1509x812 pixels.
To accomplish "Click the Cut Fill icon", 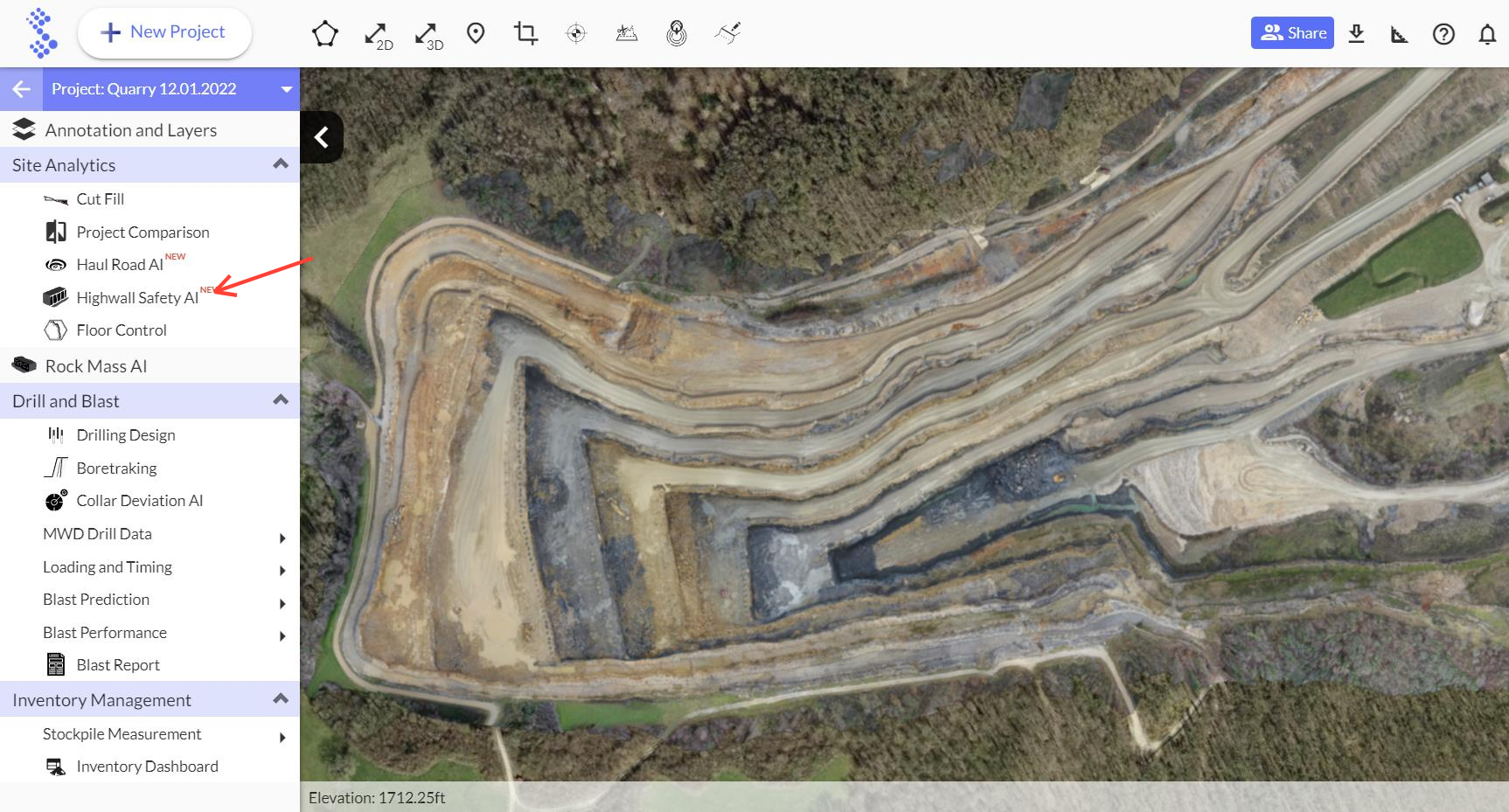I will [56, 200].
